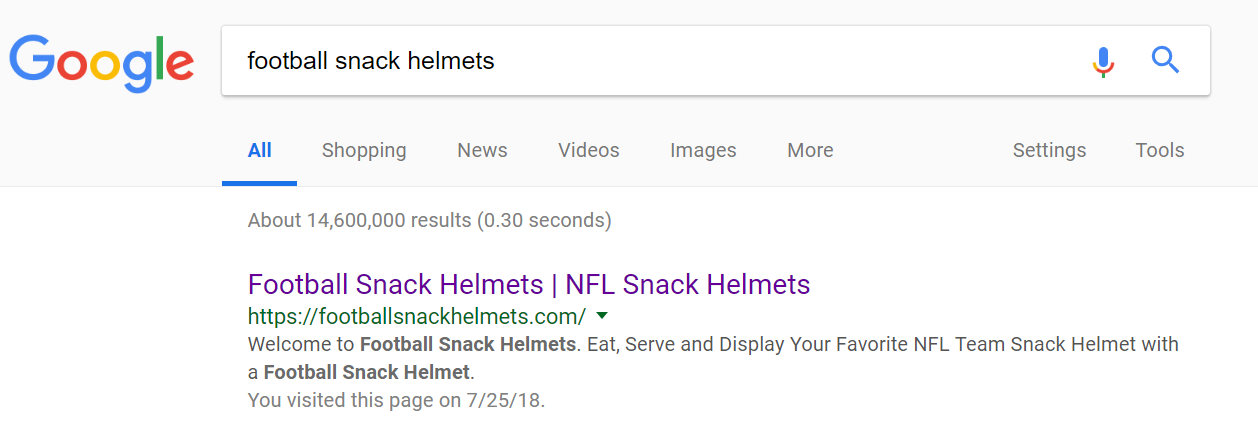Switch to the Shopping tab

coord(364,151)
